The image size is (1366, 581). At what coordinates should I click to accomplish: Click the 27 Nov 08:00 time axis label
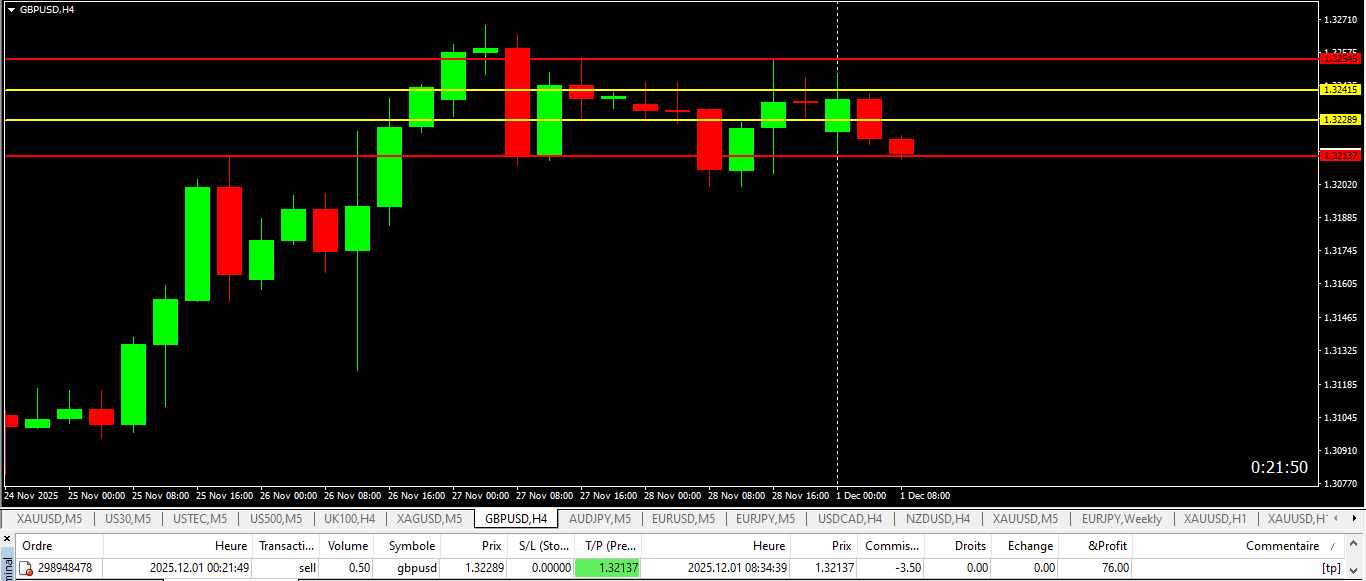coord(544,496)
